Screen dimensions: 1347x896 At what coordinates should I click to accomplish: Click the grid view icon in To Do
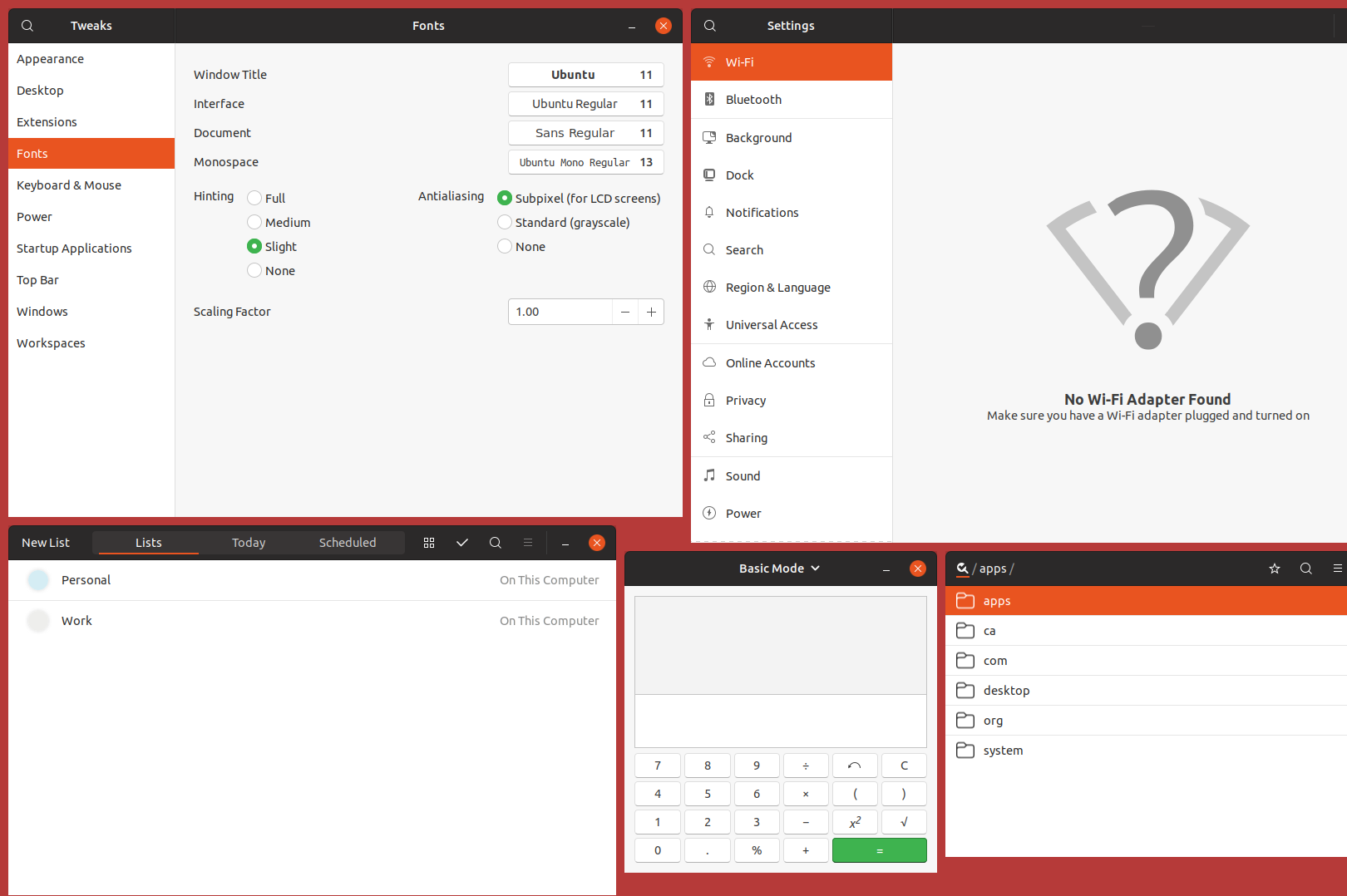point(429,543)
